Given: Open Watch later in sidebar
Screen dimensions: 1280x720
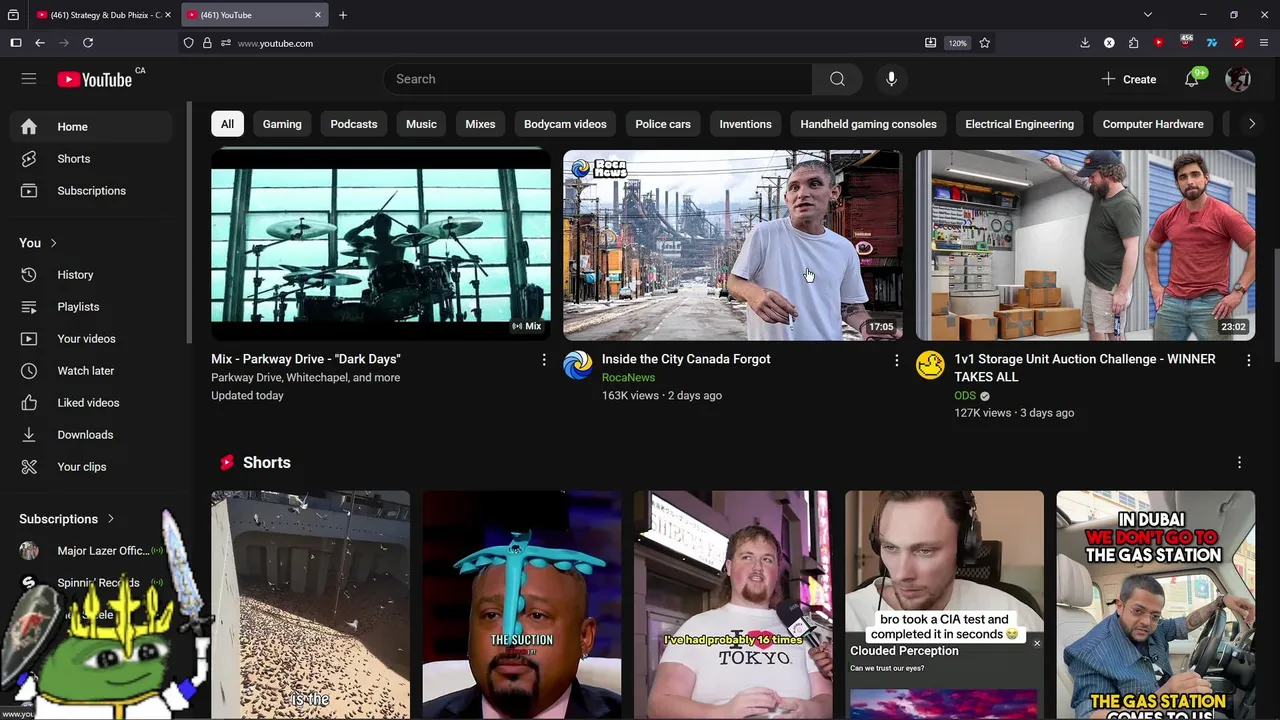Looking at the screenshot, I should coord(92,371).
